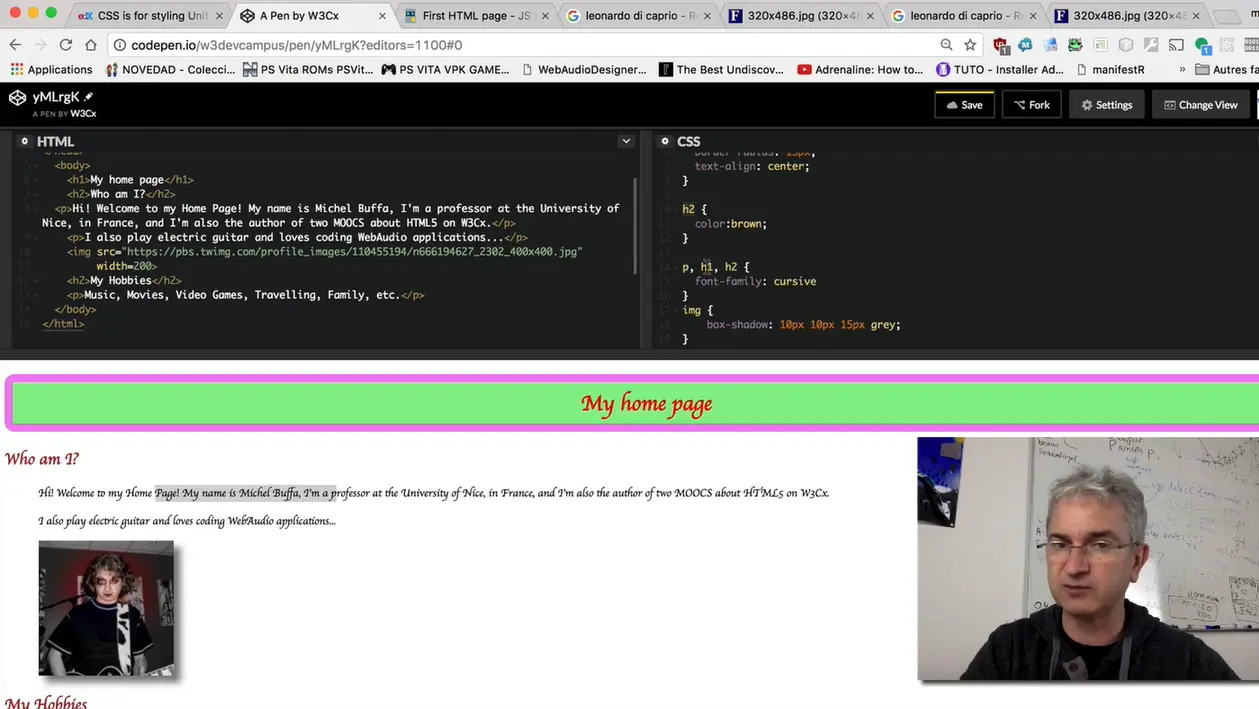The image size is (1259, 709).
Task: Open the PS Vita ROMs bookmark
Action: pos(308,69)
